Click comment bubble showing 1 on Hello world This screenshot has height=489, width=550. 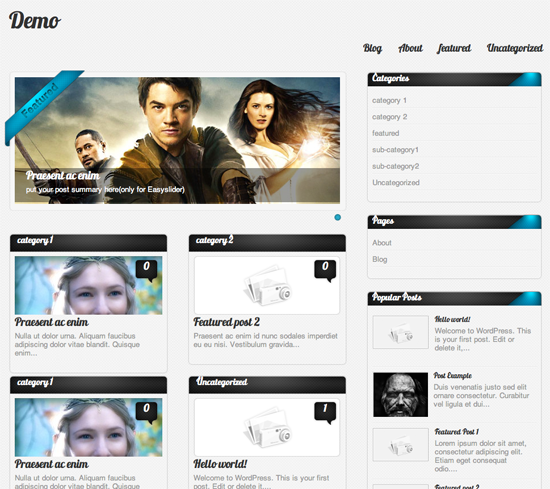(x=325, y=412)
